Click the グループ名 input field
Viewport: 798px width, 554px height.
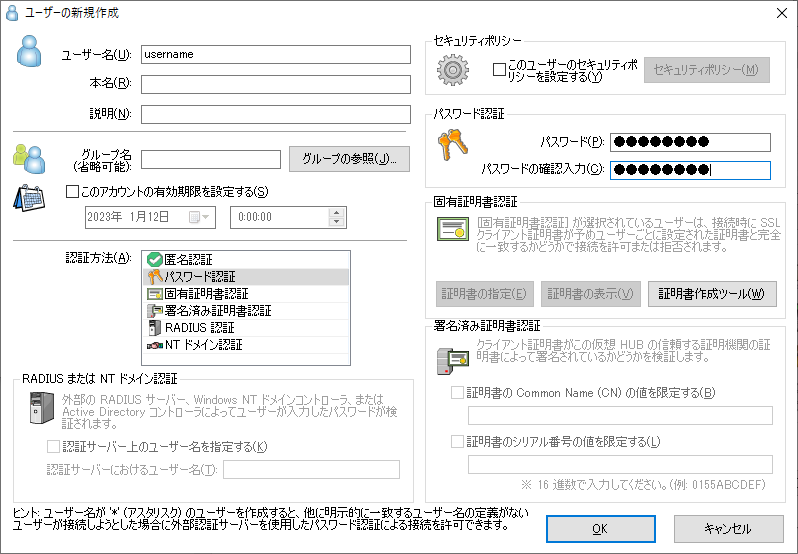pyautogui.click(x=211, y=159)
